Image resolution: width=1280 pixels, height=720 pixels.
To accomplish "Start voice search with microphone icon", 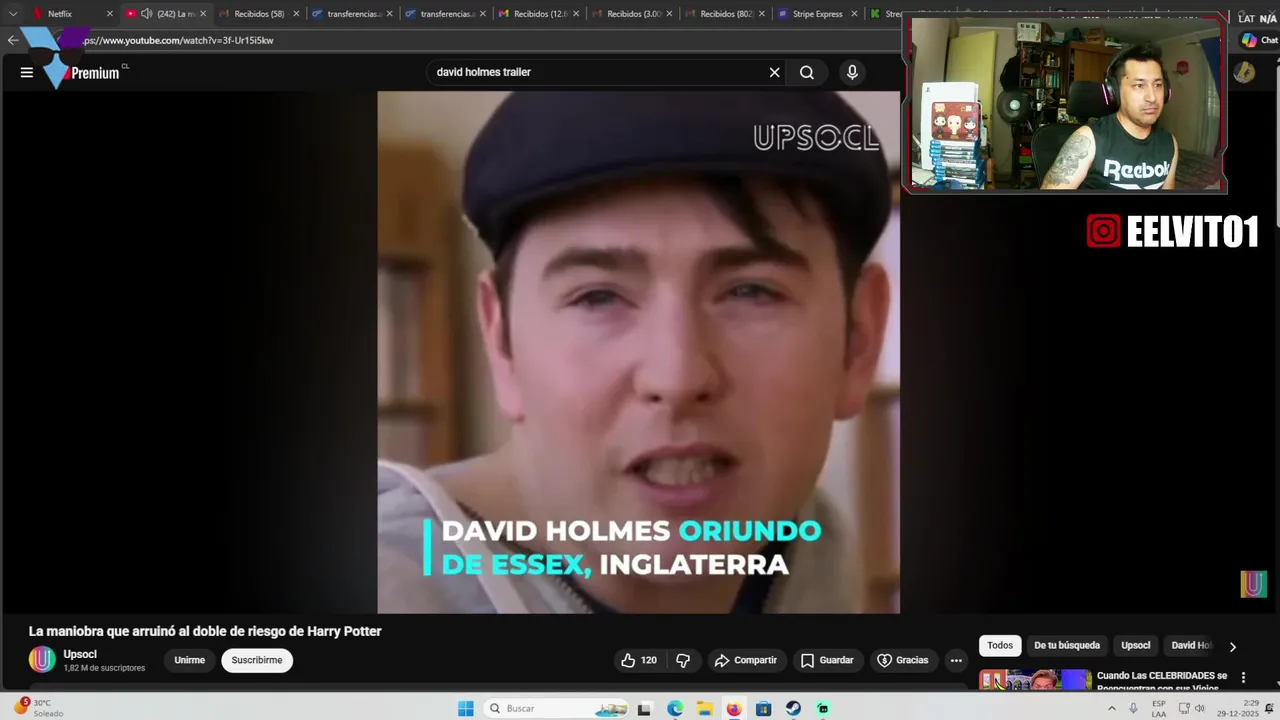I will tap(852, 72).
